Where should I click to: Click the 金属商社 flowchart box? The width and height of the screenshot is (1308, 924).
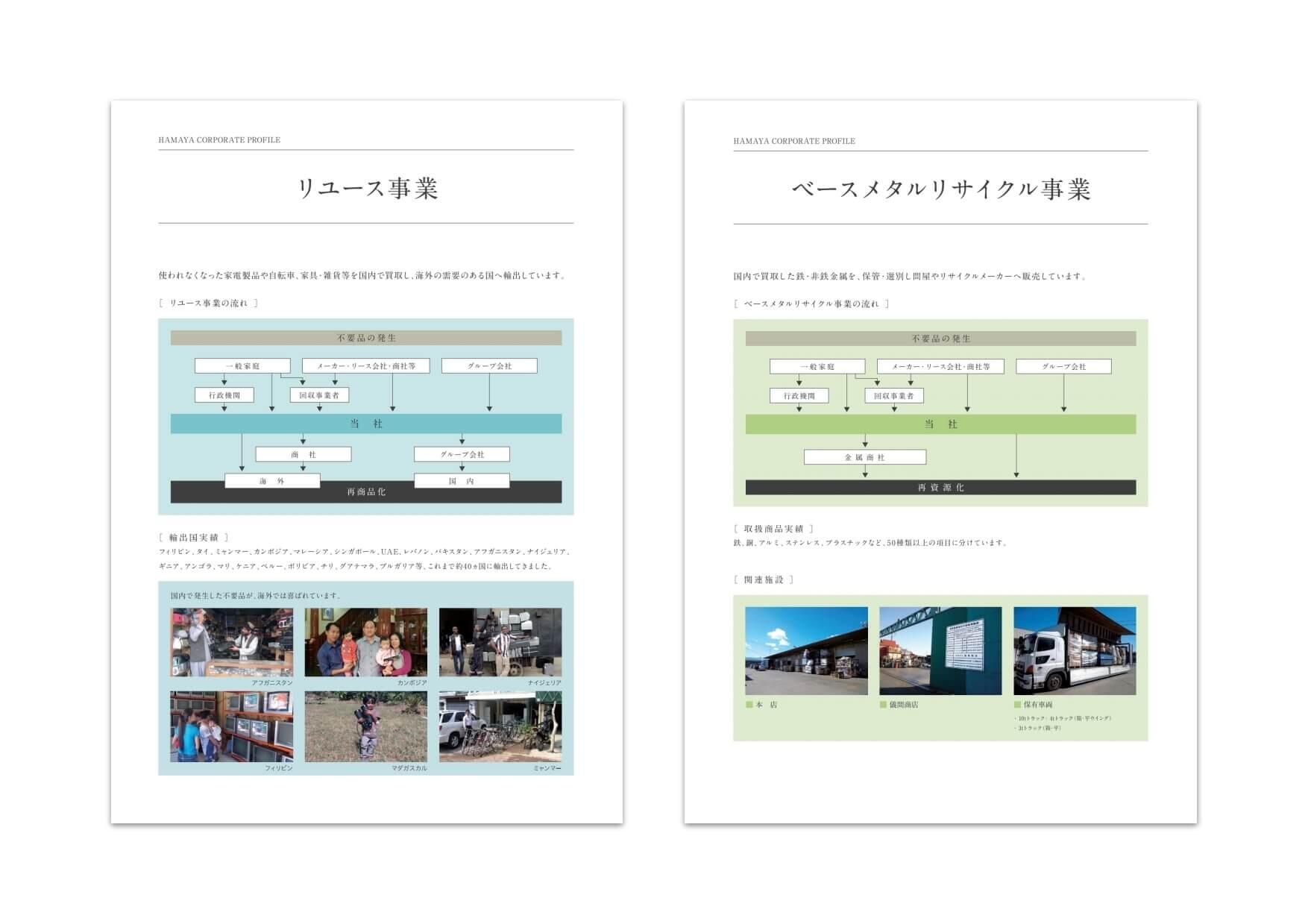[x=864, y=457]
